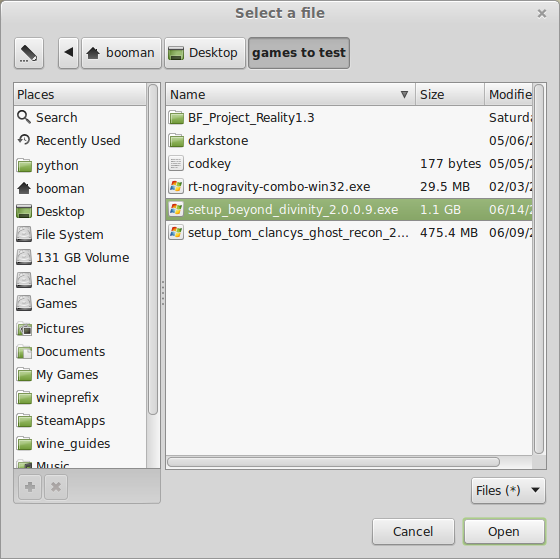Image resolution: width=560 pixels, height=559 pixels.
Task: Click the remove bookmark button
Action: coord(56,487)
